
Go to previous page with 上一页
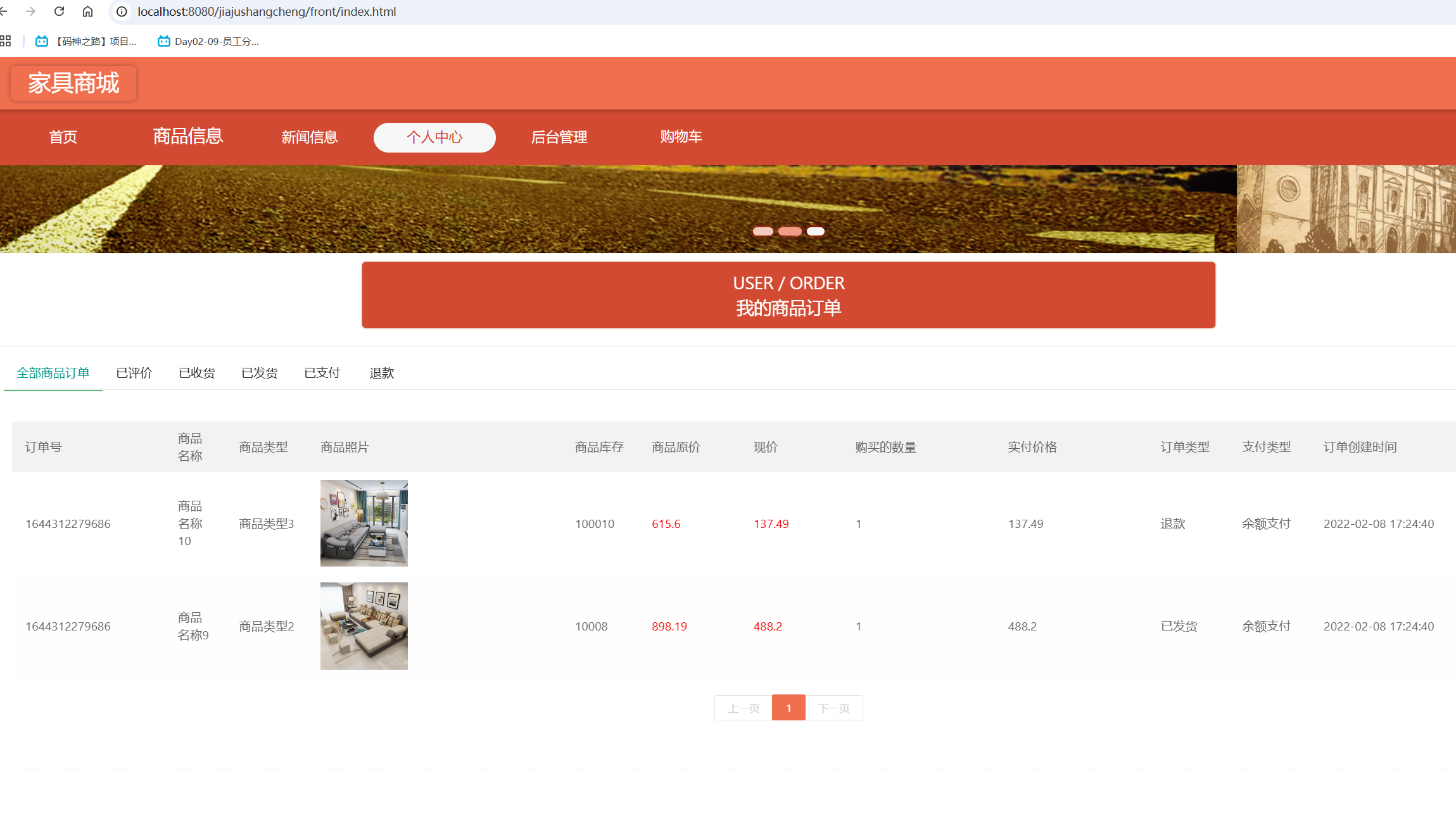(744, 708)
